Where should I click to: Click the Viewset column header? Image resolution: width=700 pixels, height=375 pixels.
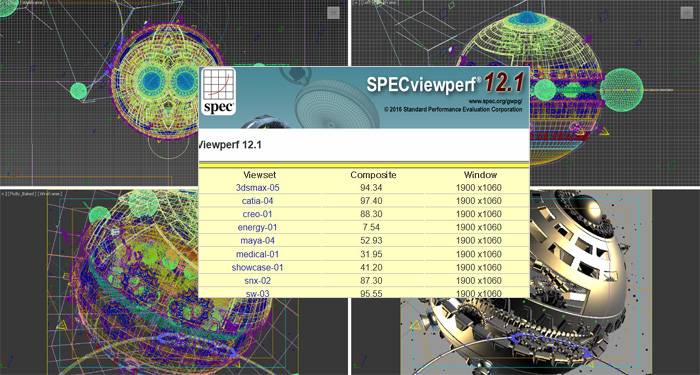click(x=260, y=175)
